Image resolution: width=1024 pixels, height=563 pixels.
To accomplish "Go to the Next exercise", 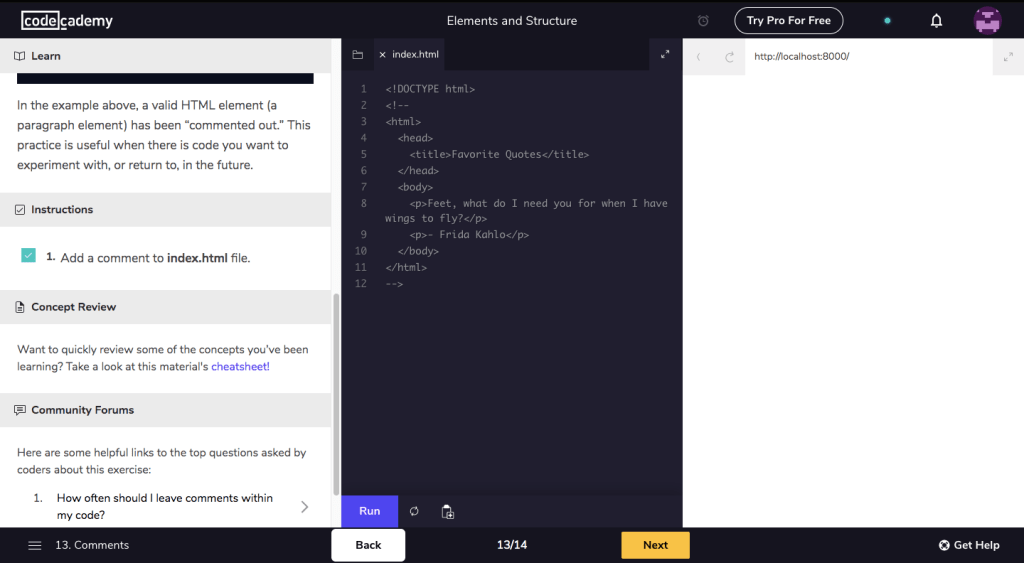I will 655,545.
